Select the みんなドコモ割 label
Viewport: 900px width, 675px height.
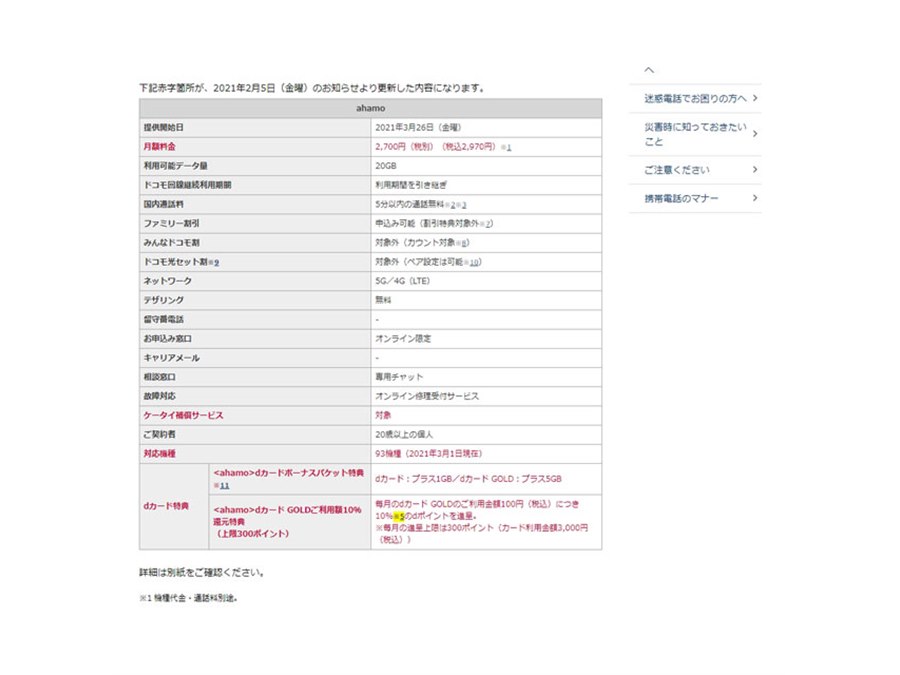pyautogui.click(x=172, y=243)
